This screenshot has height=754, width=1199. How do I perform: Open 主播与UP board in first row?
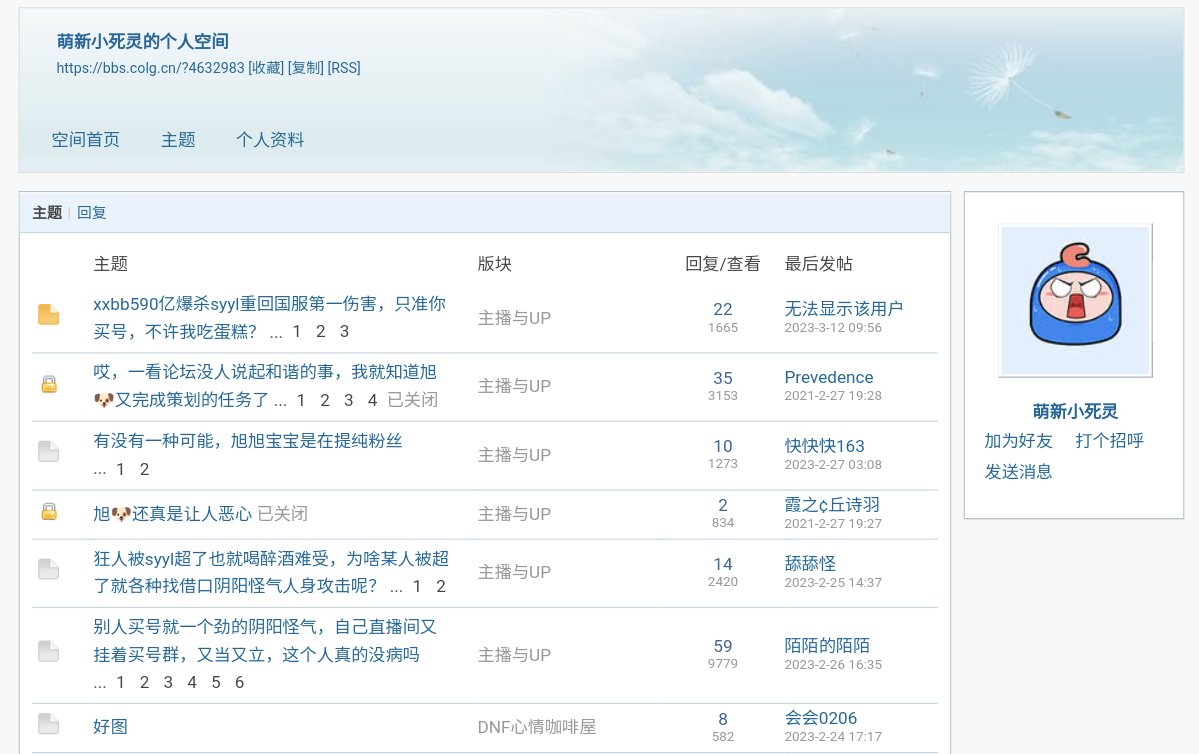pos(514,318)
